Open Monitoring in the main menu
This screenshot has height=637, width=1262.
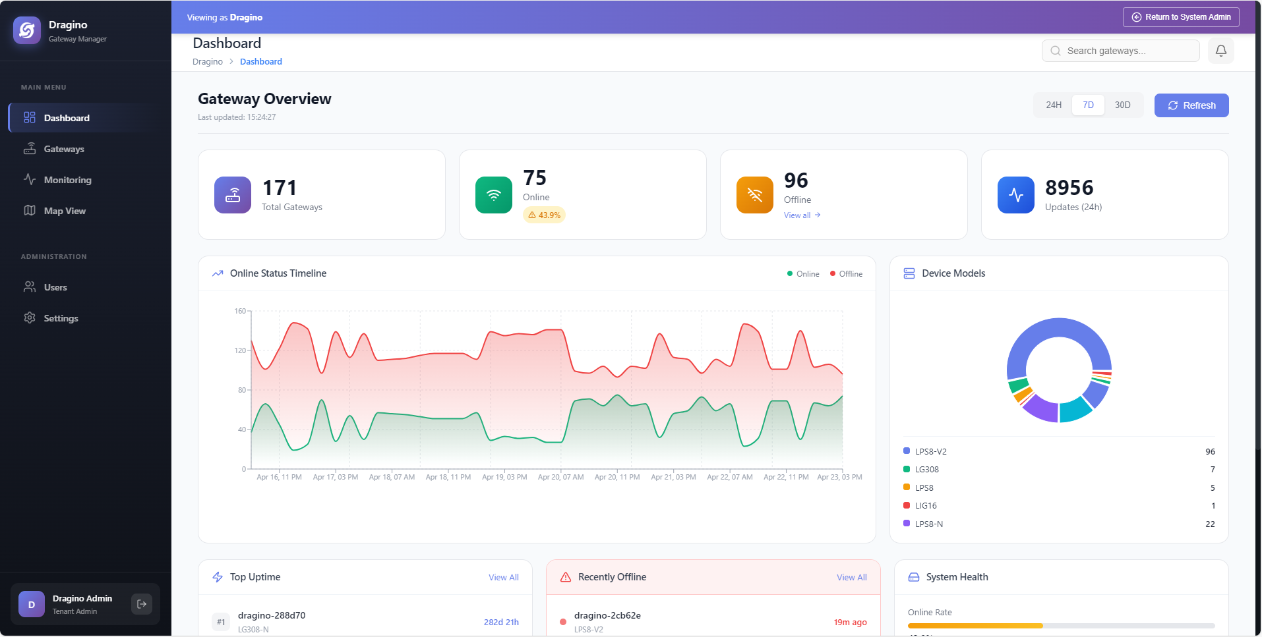point(85,180)
